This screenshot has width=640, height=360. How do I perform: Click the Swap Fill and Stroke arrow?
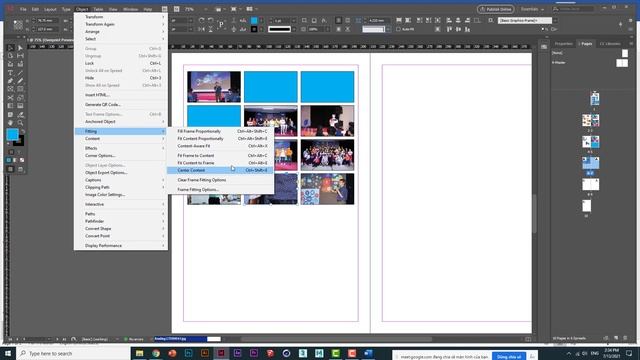[23, 131]
